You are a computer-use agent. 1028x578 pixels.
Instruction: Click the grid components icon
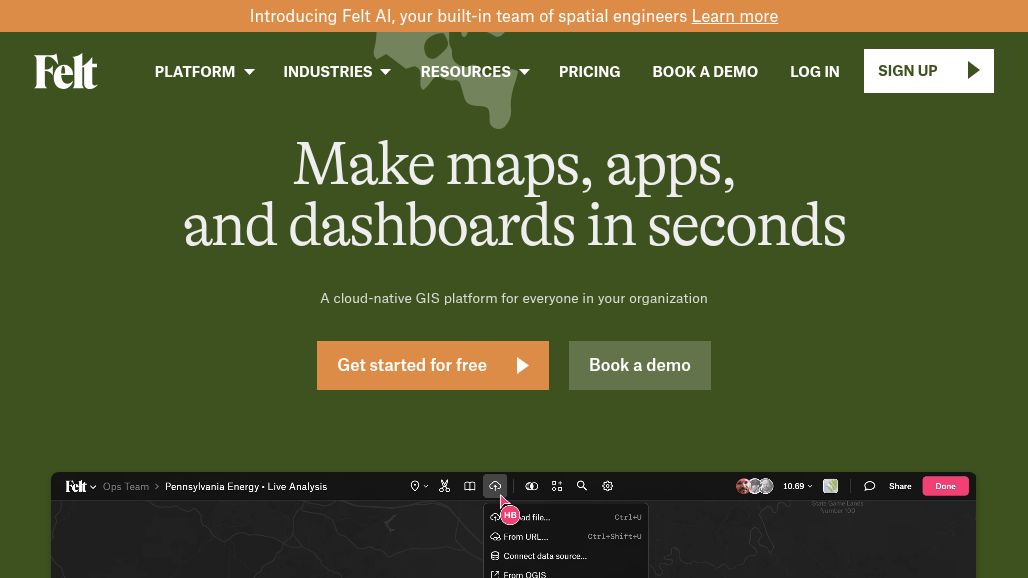557,486
